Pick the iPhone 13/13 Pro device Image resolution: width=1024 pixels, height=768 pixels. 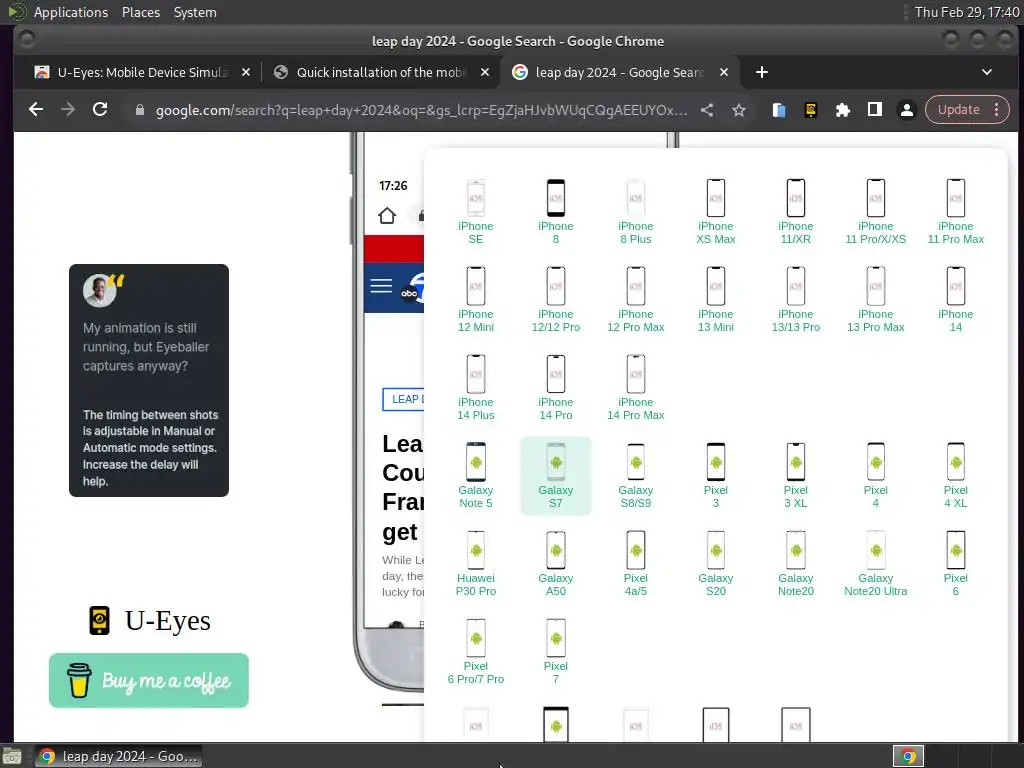[795, 300]
